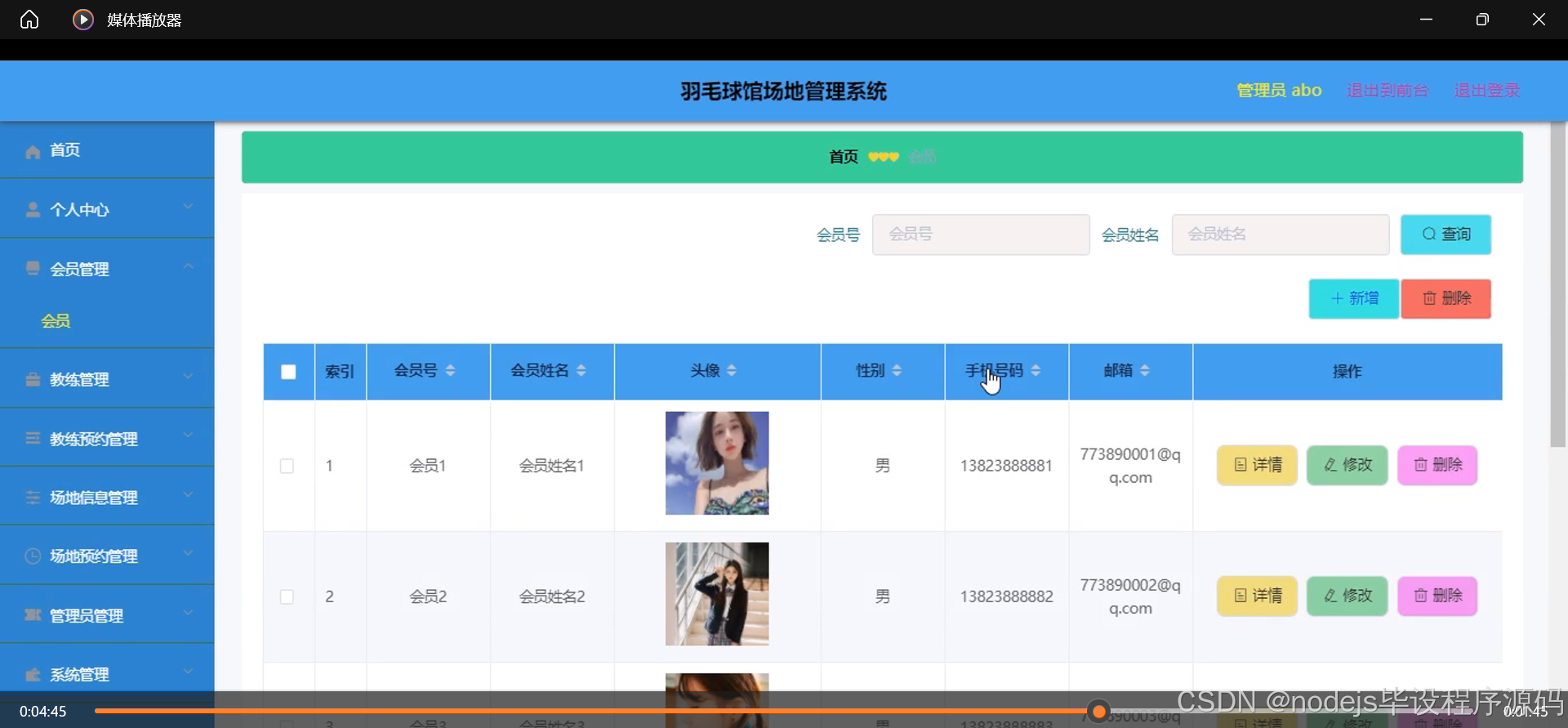Click the icon beside 场地信息管理
The height and width of the screenshot is (728, 1568).
tap(33, 498)
